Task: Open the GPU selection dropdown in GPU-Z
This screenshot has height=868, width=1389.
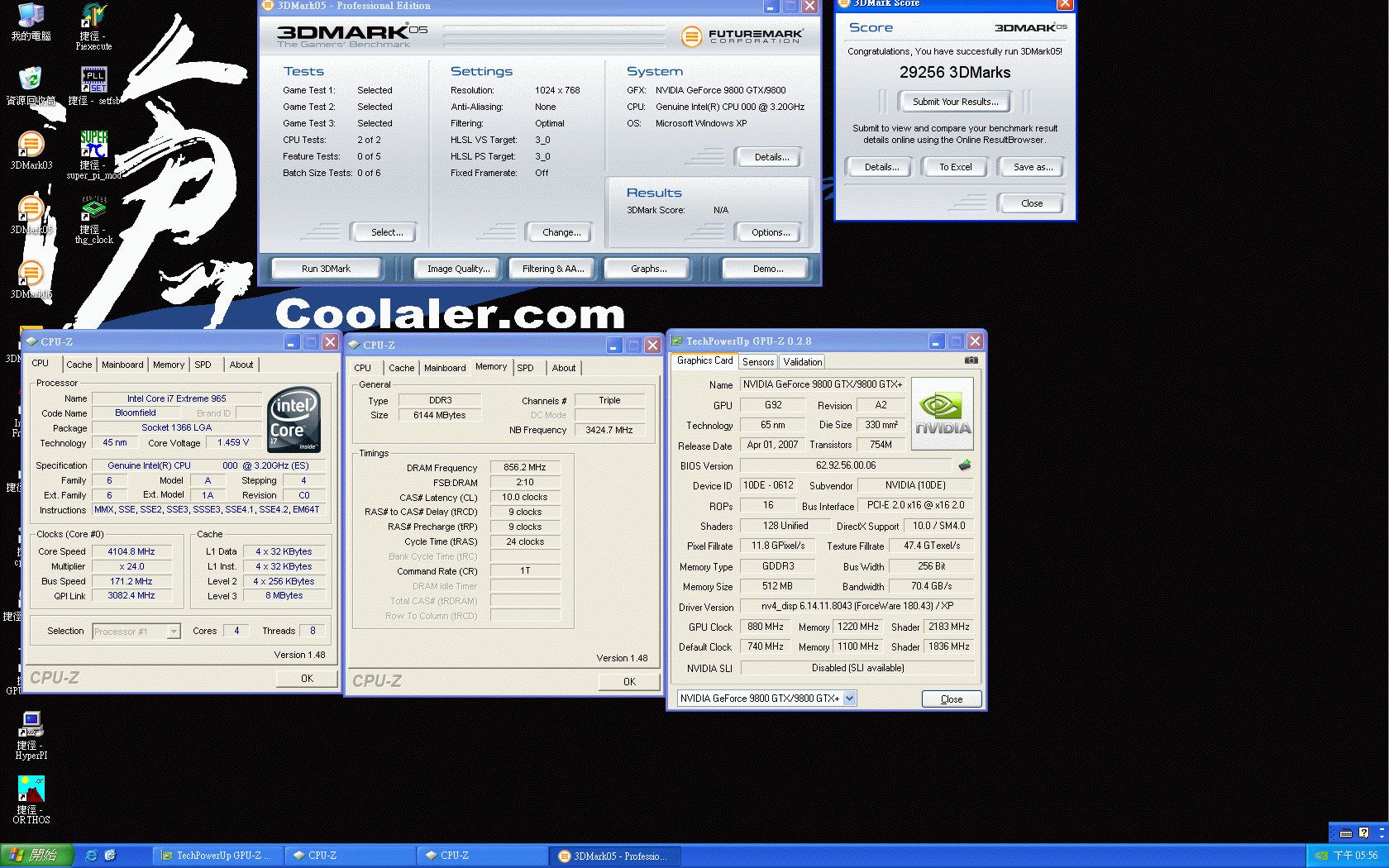Action: click(849, 699)
